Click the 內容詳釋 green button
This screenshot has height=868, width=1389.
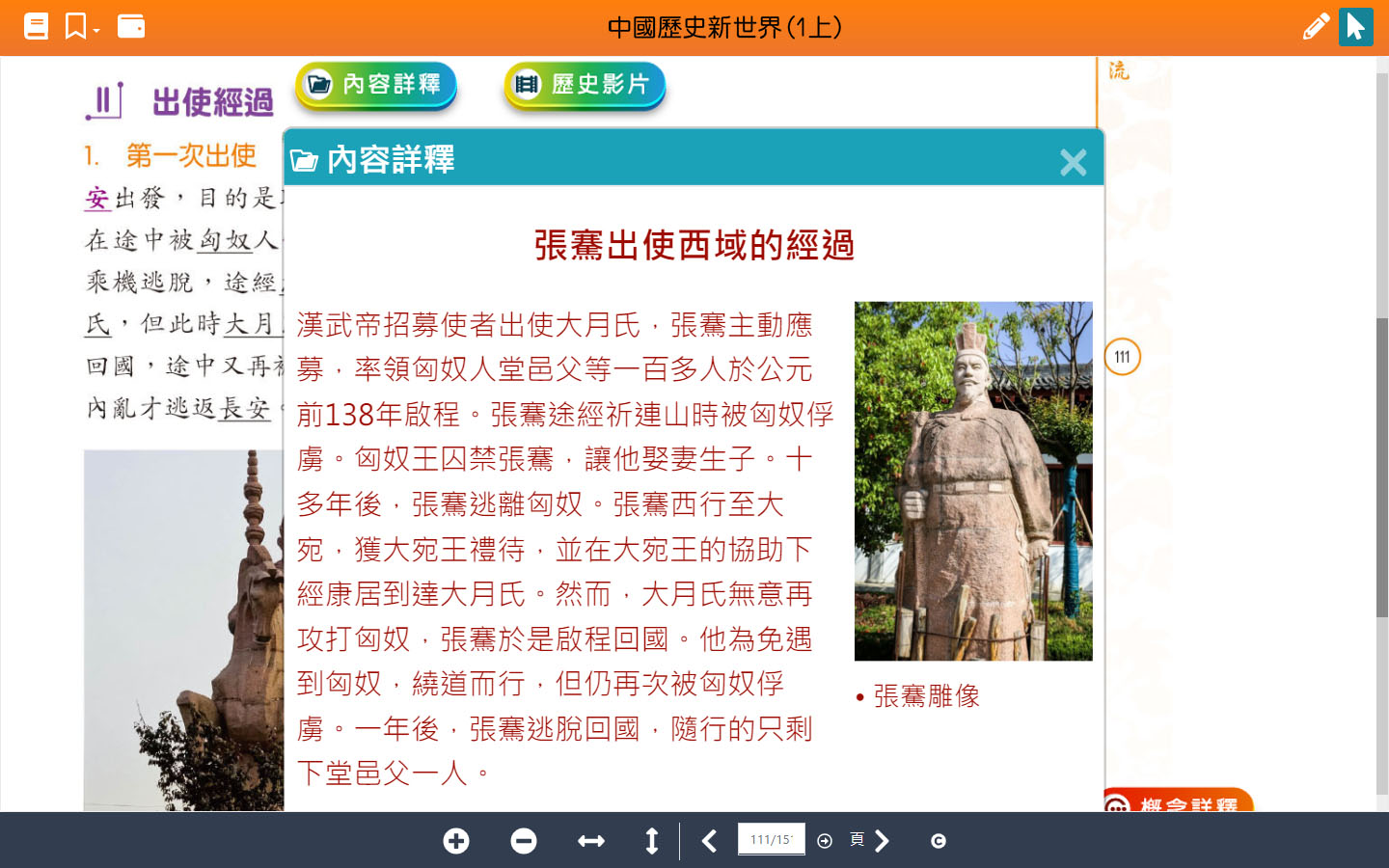[x=376, y=85]
